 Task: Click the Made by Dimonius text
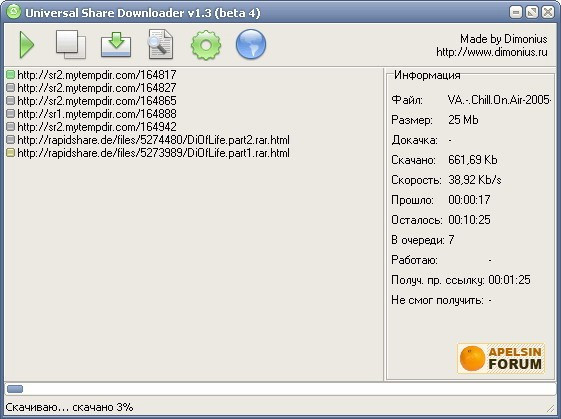point(503,39)
